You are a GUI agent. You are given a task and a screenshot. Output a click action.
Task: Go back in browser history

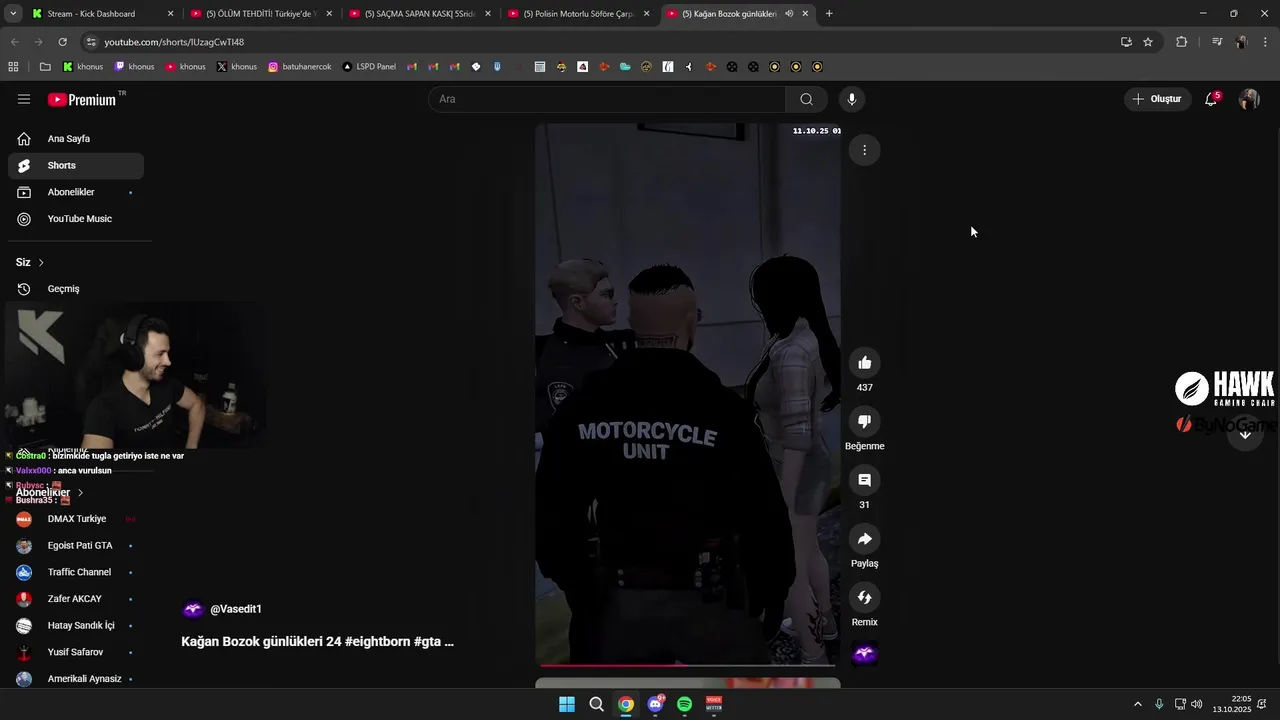(14, 42)
